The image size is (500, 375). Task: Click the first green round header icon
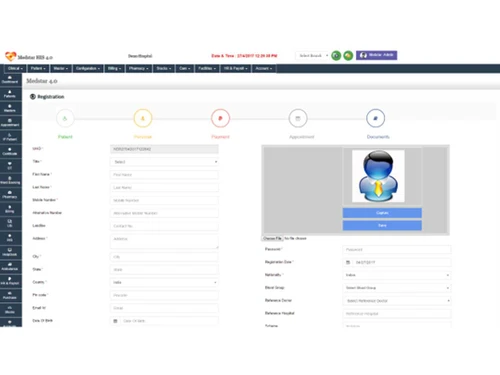[336, 56]
